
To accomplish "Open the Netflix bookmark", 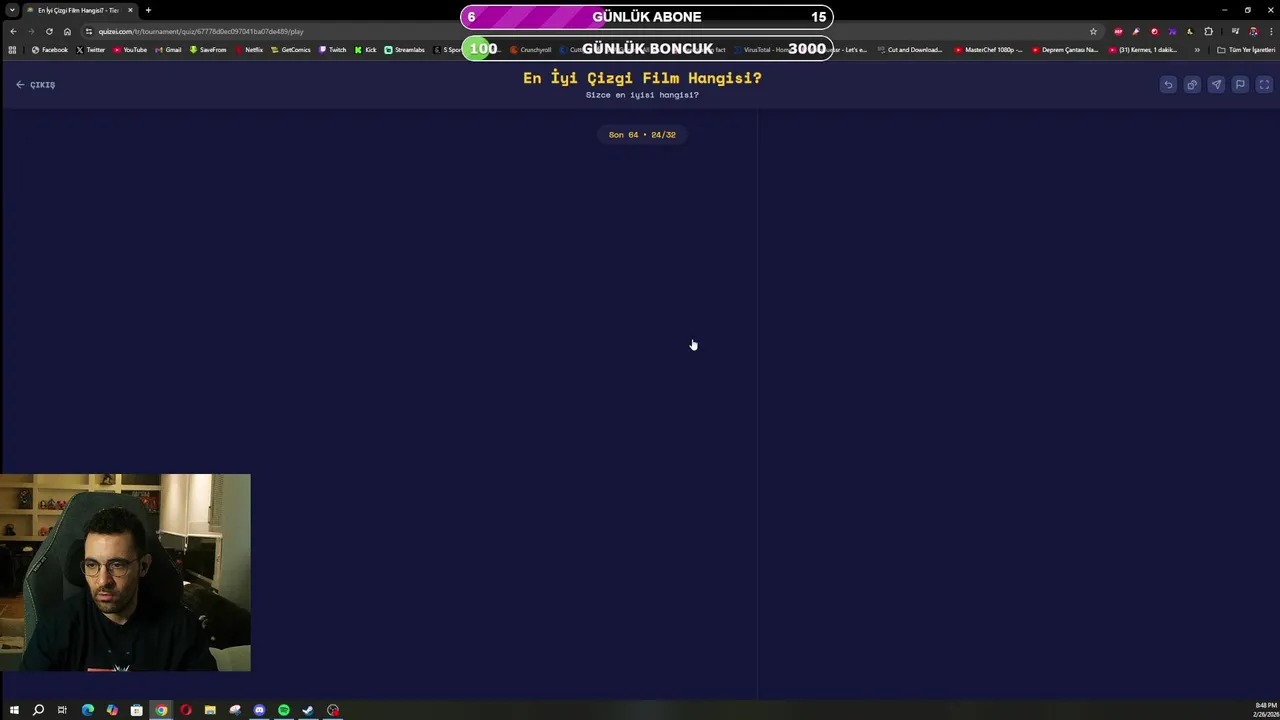I will click(249, 50).
